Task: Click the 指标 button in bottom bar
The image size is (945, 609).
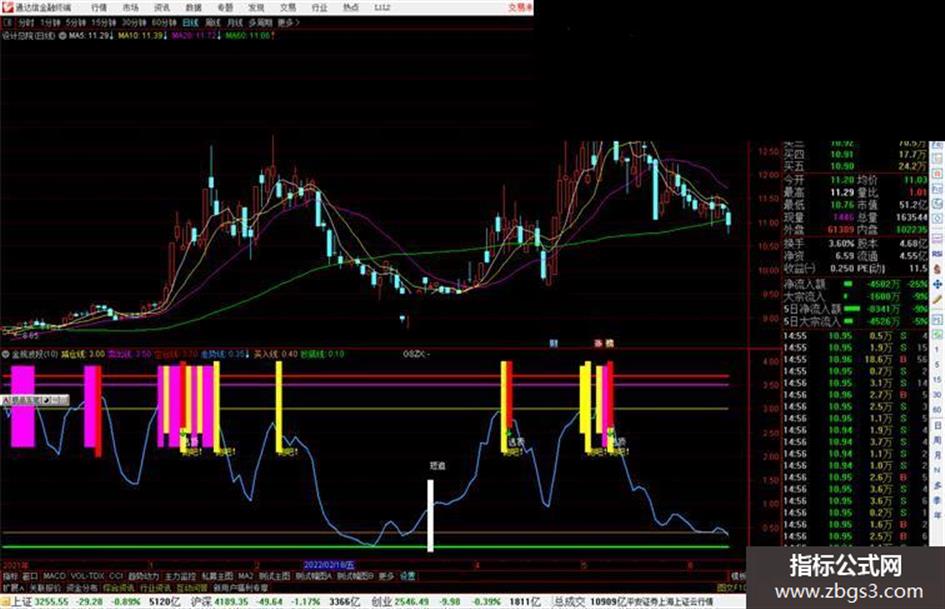Action: (10, 576)
